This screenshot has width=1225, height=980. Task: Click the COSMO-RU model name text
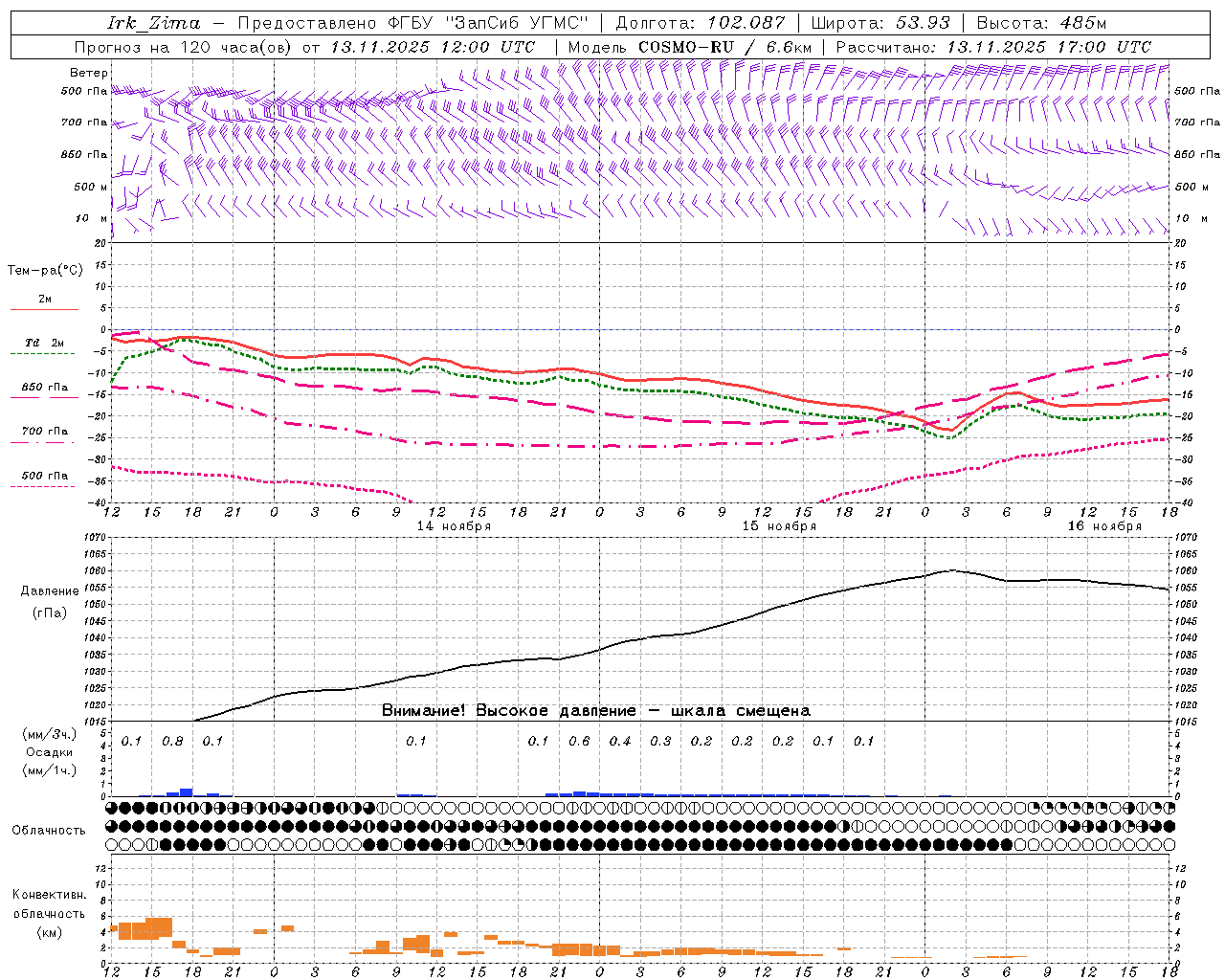[686, 47]
